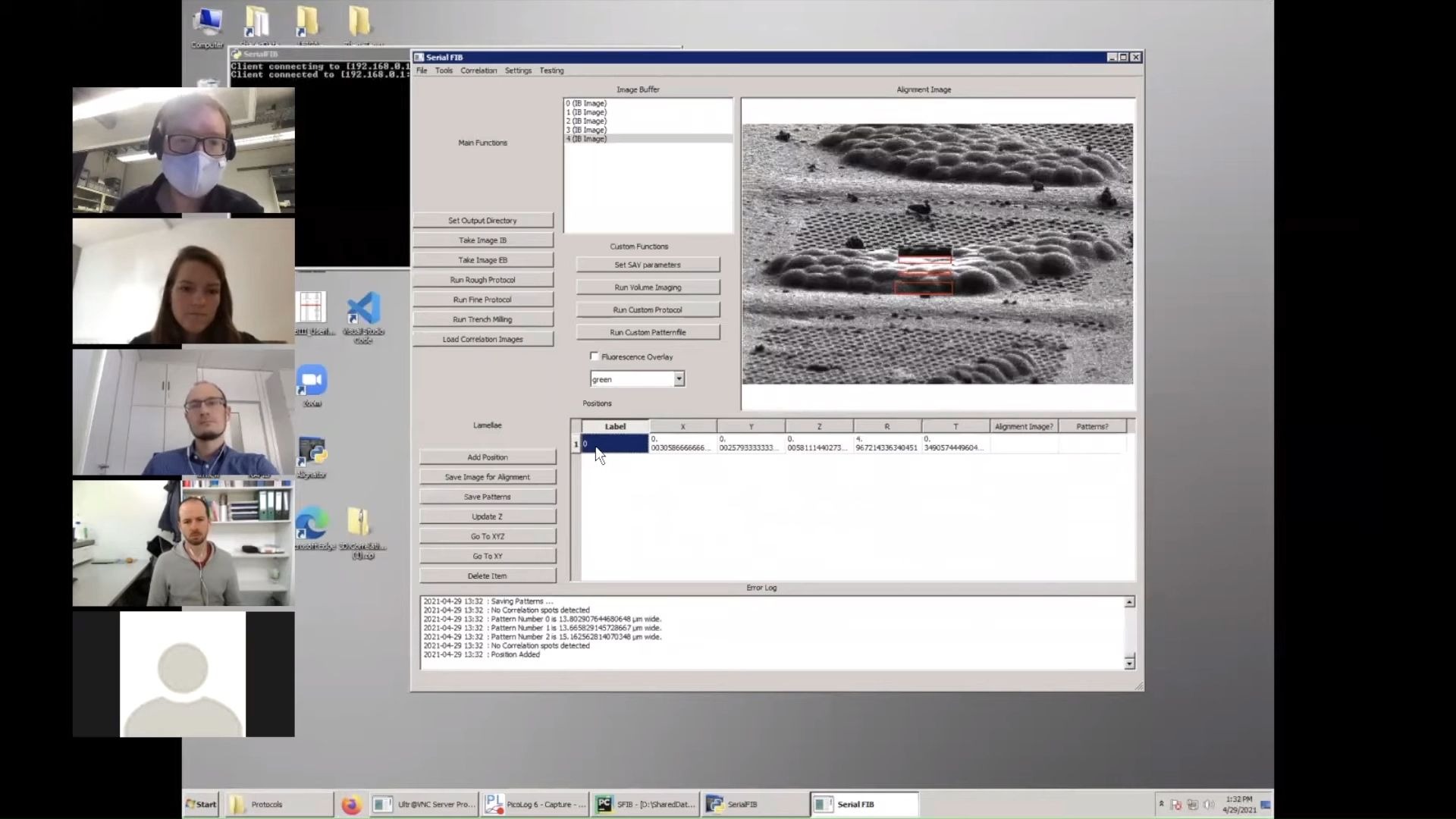The height and width of the screenshot is (819, 1456).
Task: Click Take Image IB button
Action: (483, 240)
